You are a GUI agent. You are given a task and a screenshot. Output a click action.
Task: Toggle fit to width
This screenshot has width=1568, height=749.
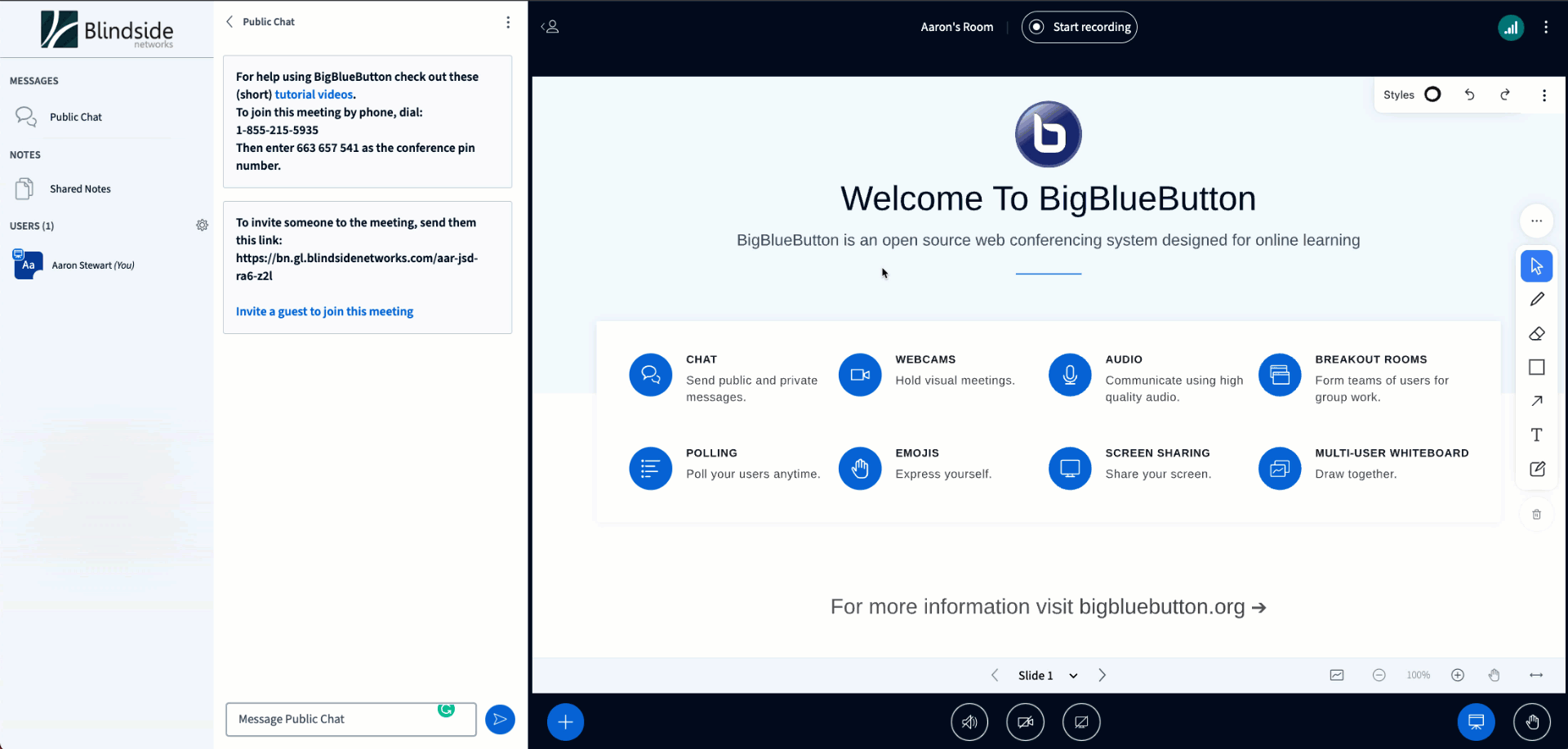point(1536,675)
